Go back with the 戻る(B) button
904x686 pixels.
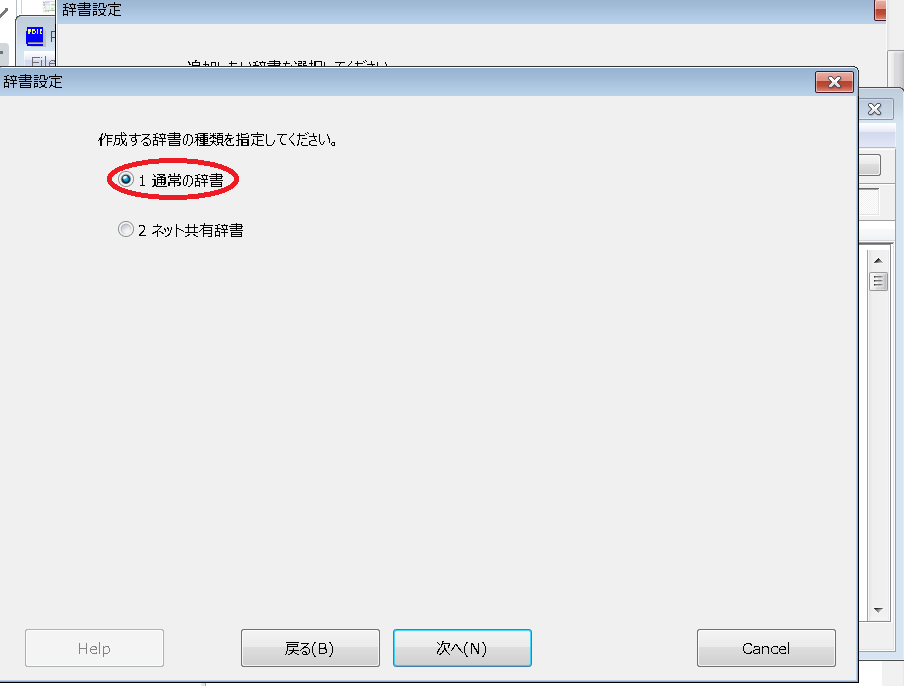(310, 648)
